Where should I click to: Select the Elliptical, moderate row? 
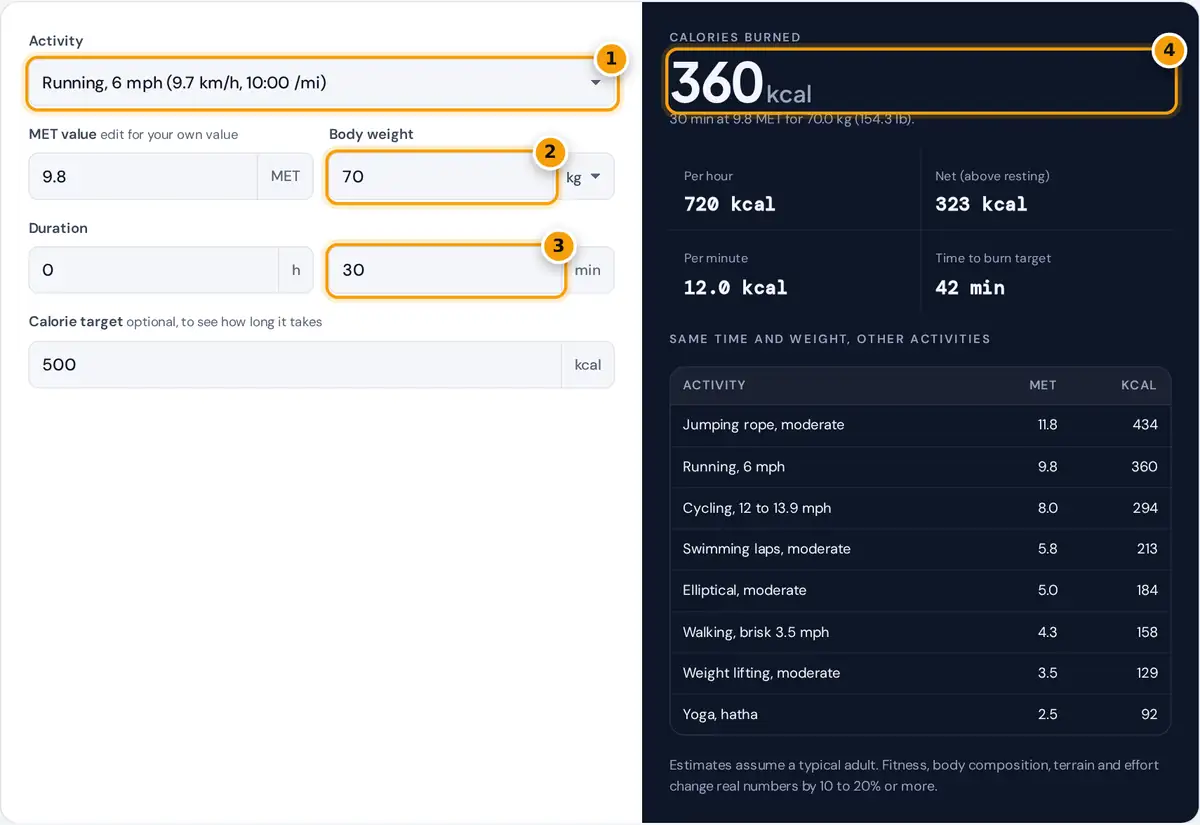[x=920, y=590]
